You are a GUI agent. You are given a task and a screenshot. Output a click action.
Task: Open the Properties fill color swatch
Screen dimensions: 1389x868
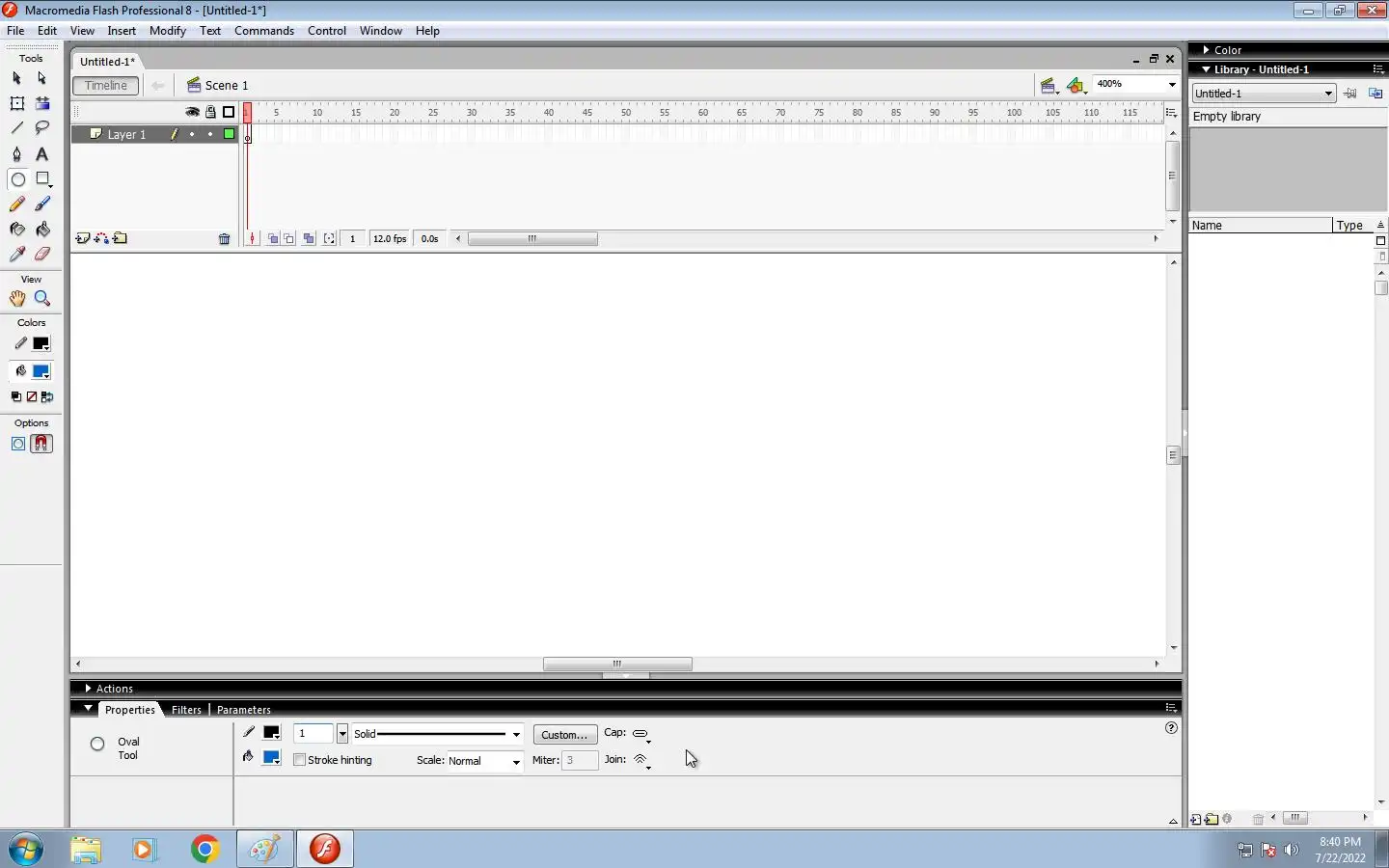272,758
